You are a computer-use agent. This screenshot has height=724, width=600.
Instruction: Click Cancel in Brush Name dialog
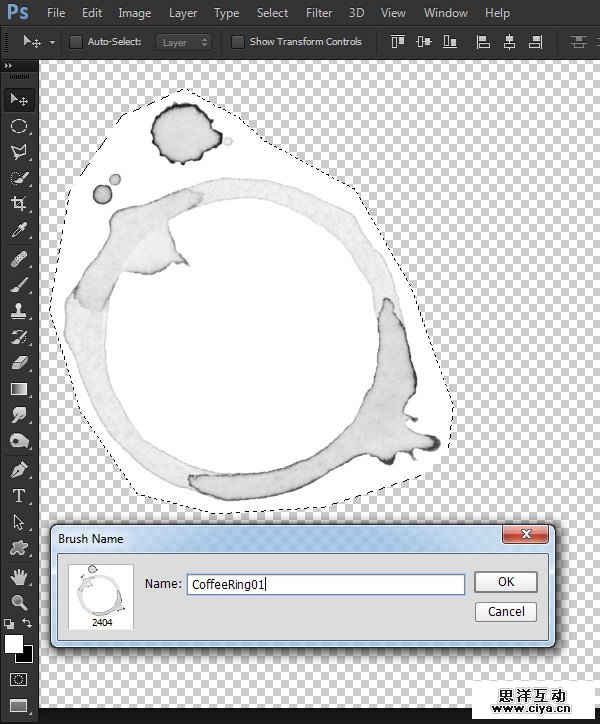506,611
